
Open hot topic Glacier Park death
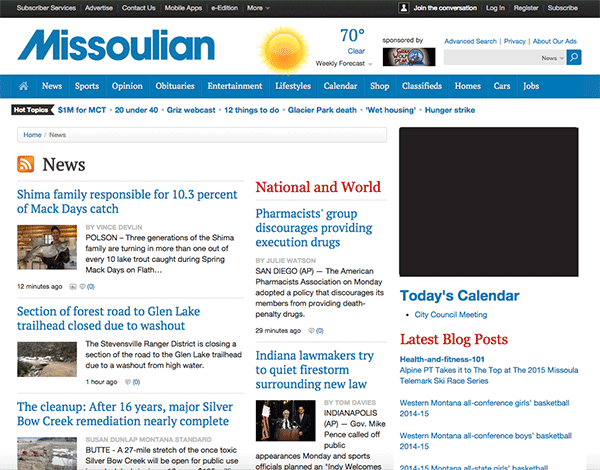[x=322, y=110]
